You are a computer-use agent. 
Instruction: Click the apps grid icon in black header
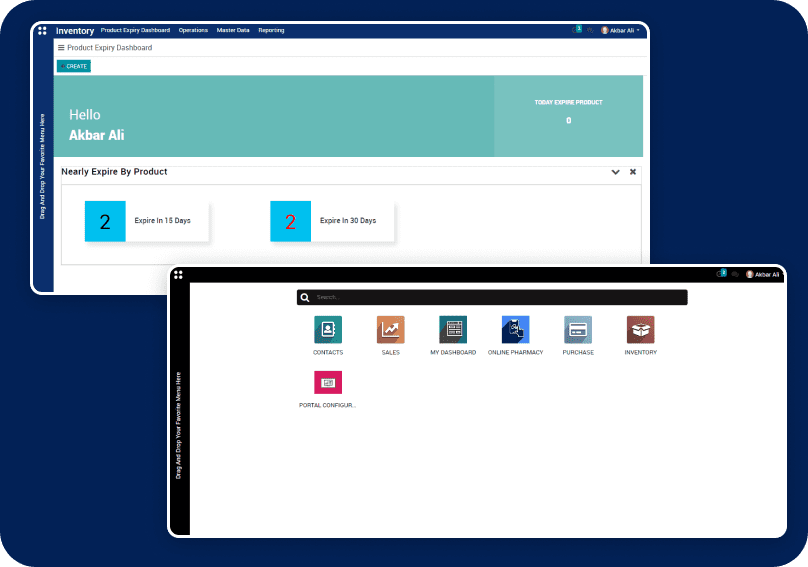coord(178,274)
